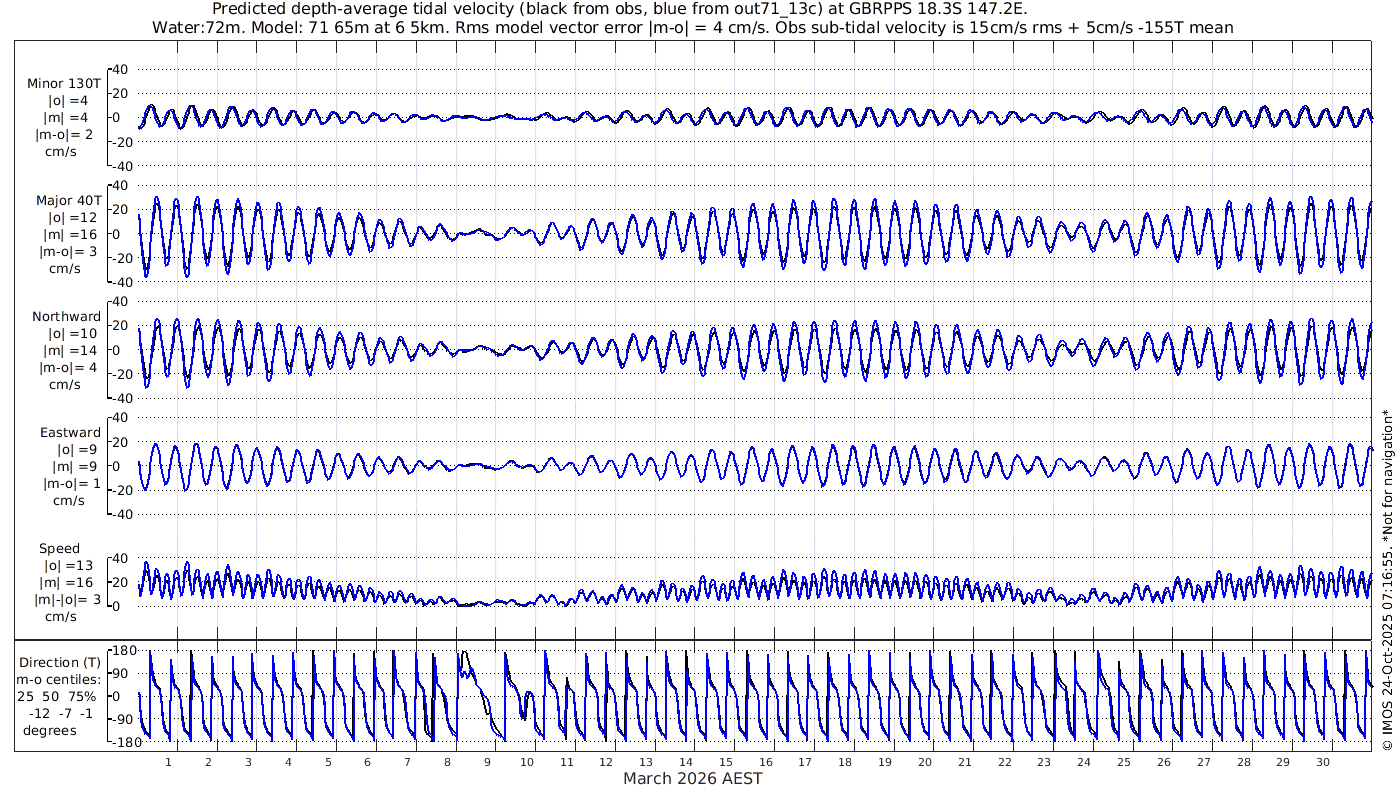Select day 15 on the time axis
The image size is (1400, 800).
(x=726, y=762)
